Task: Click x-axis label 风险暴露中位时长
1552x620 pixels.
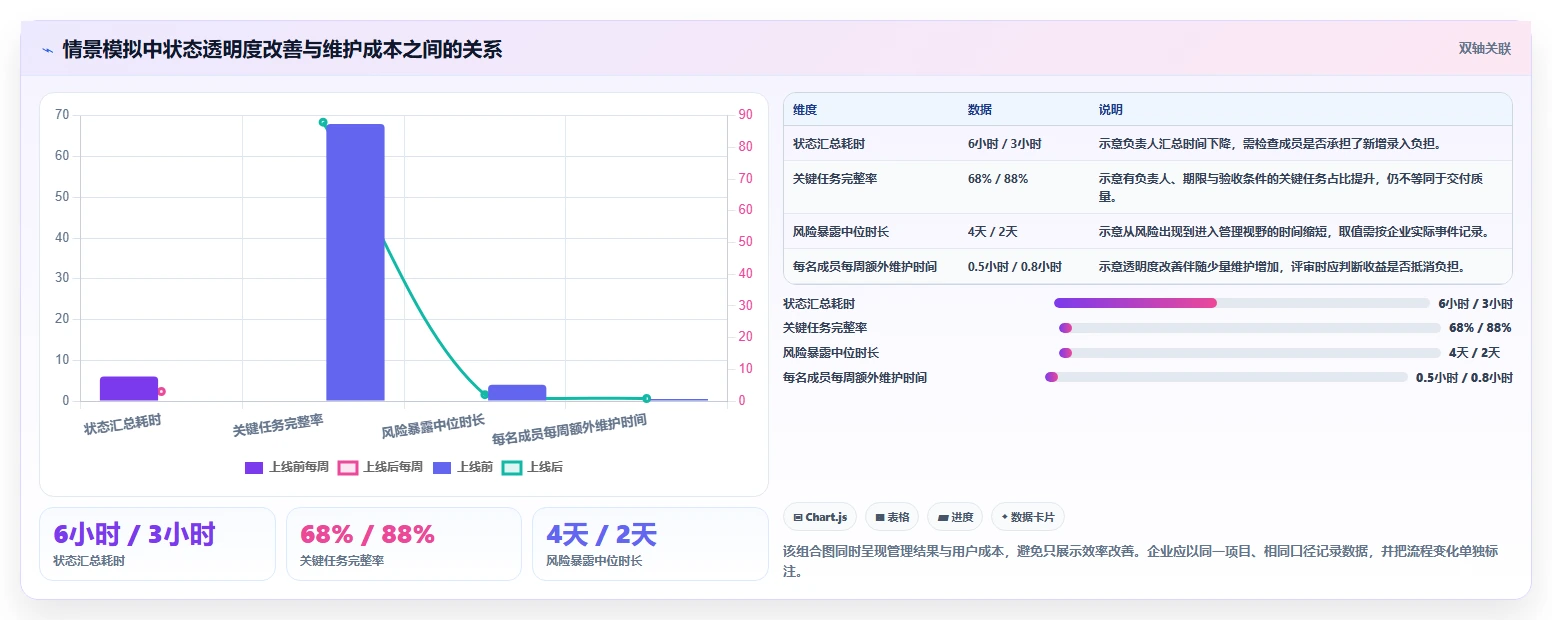Action: pos(433,426)
